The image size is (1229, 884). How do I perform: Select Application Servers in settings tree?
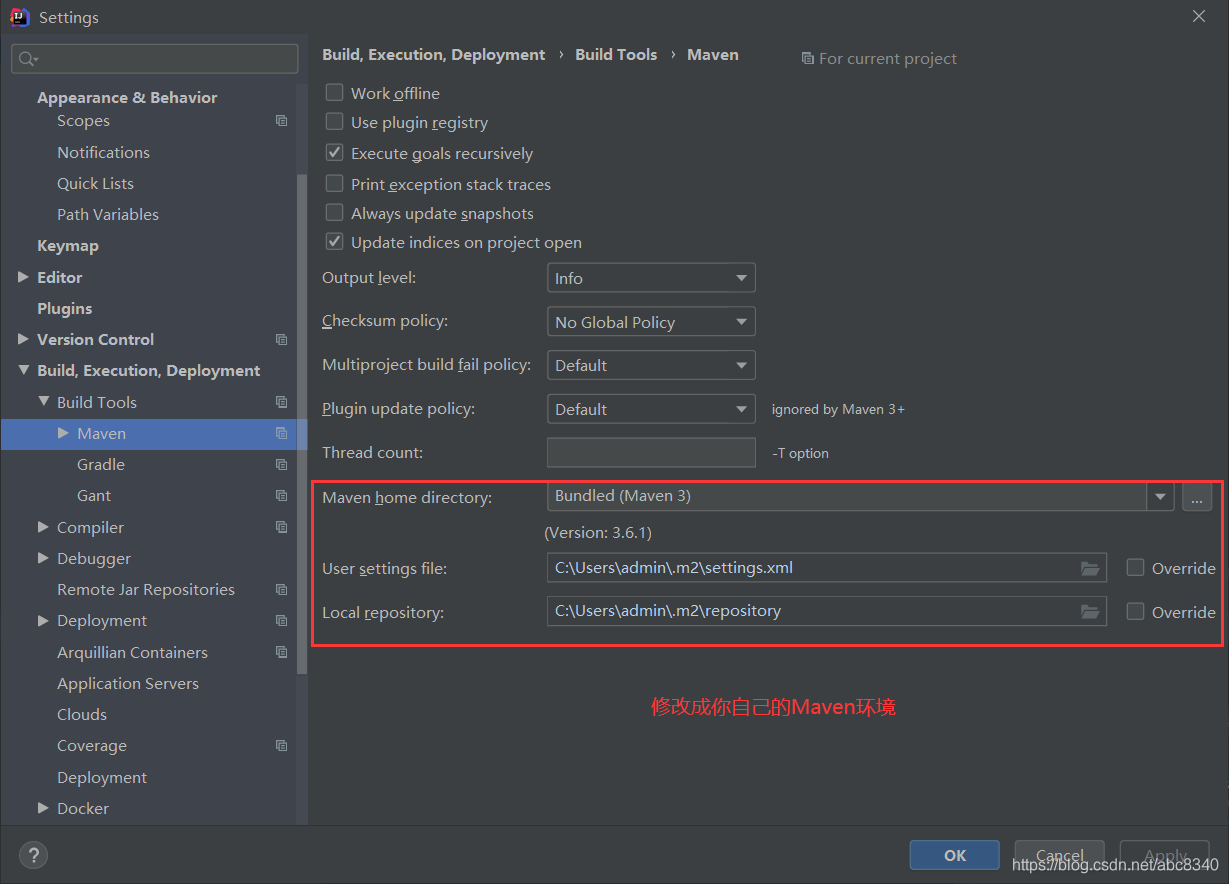click(x=128, y=684)
